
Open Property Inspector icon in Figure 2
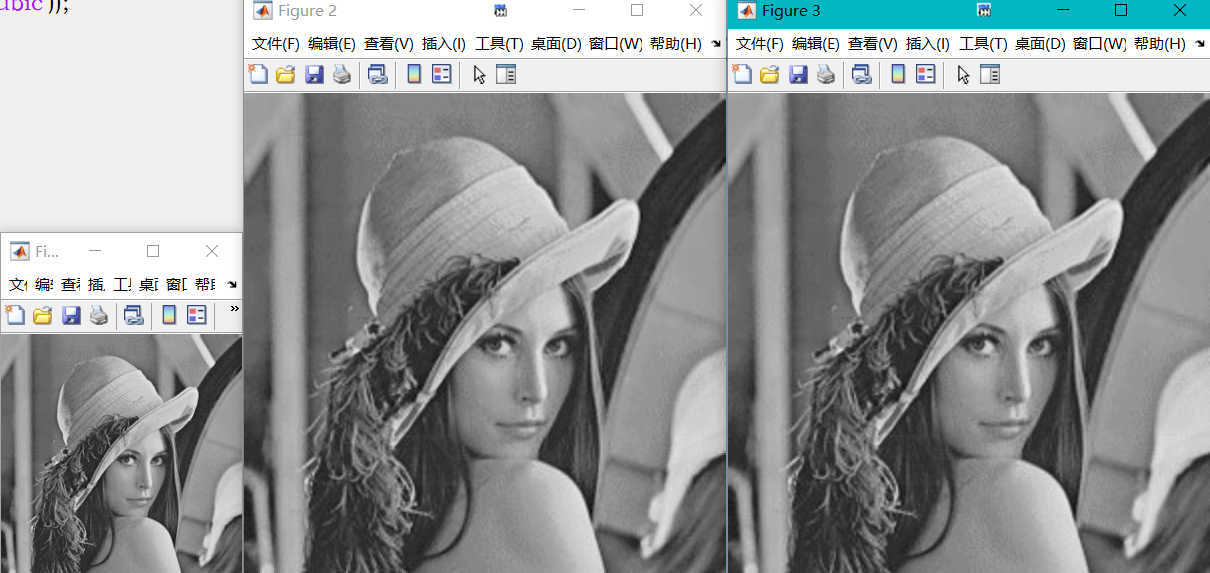tap(506, 74)
